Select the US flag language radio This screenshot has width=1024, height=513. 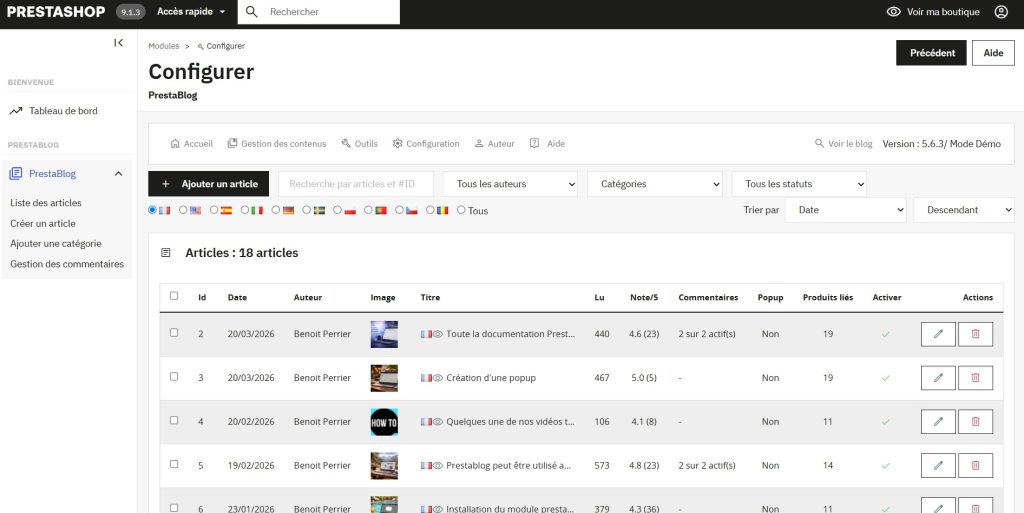click(184, 210)
